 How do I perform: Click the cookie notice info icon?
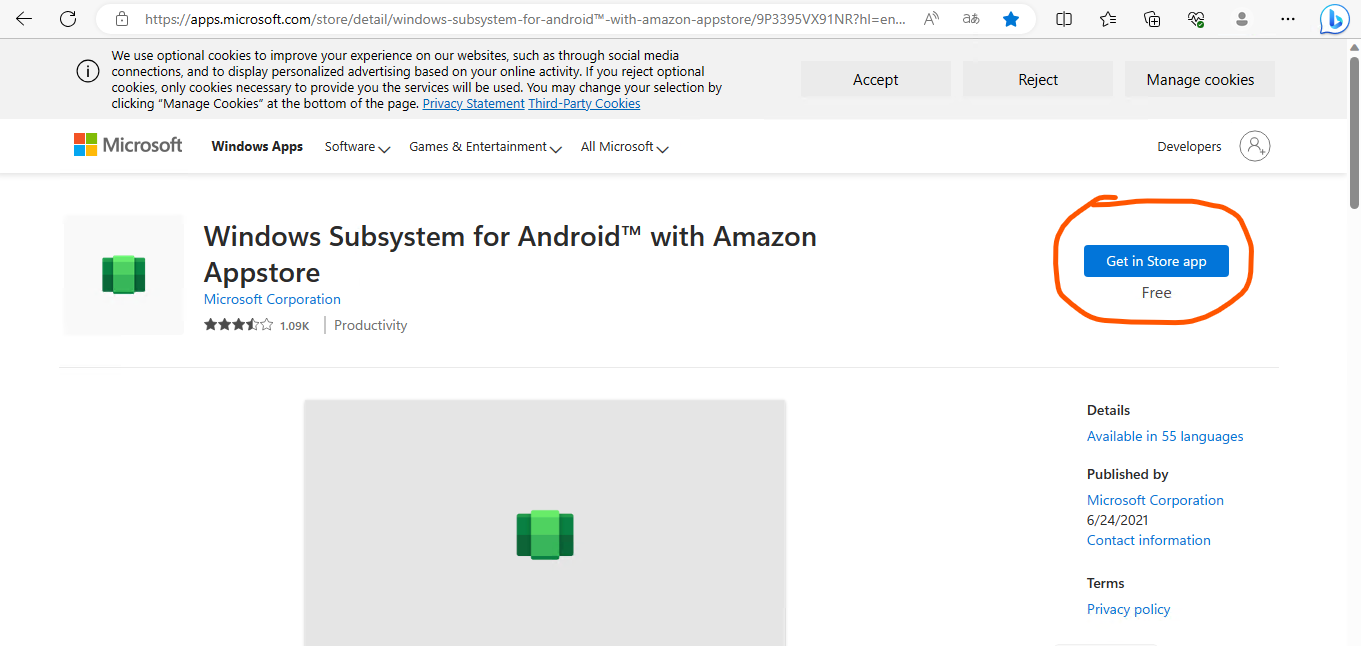(x=88, y=71)
